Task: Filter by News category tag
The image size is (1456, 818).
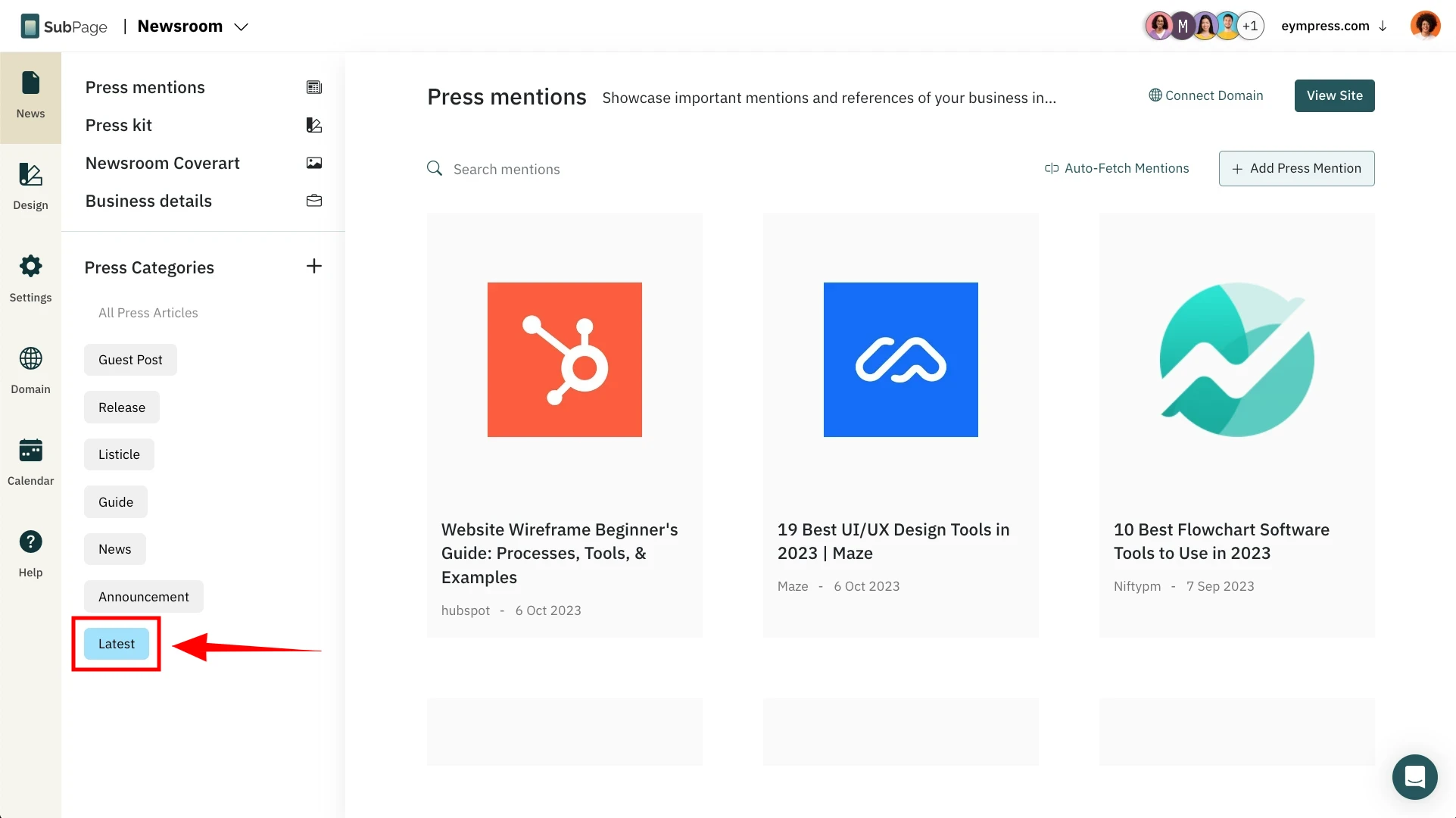Action: coord(115,549)
